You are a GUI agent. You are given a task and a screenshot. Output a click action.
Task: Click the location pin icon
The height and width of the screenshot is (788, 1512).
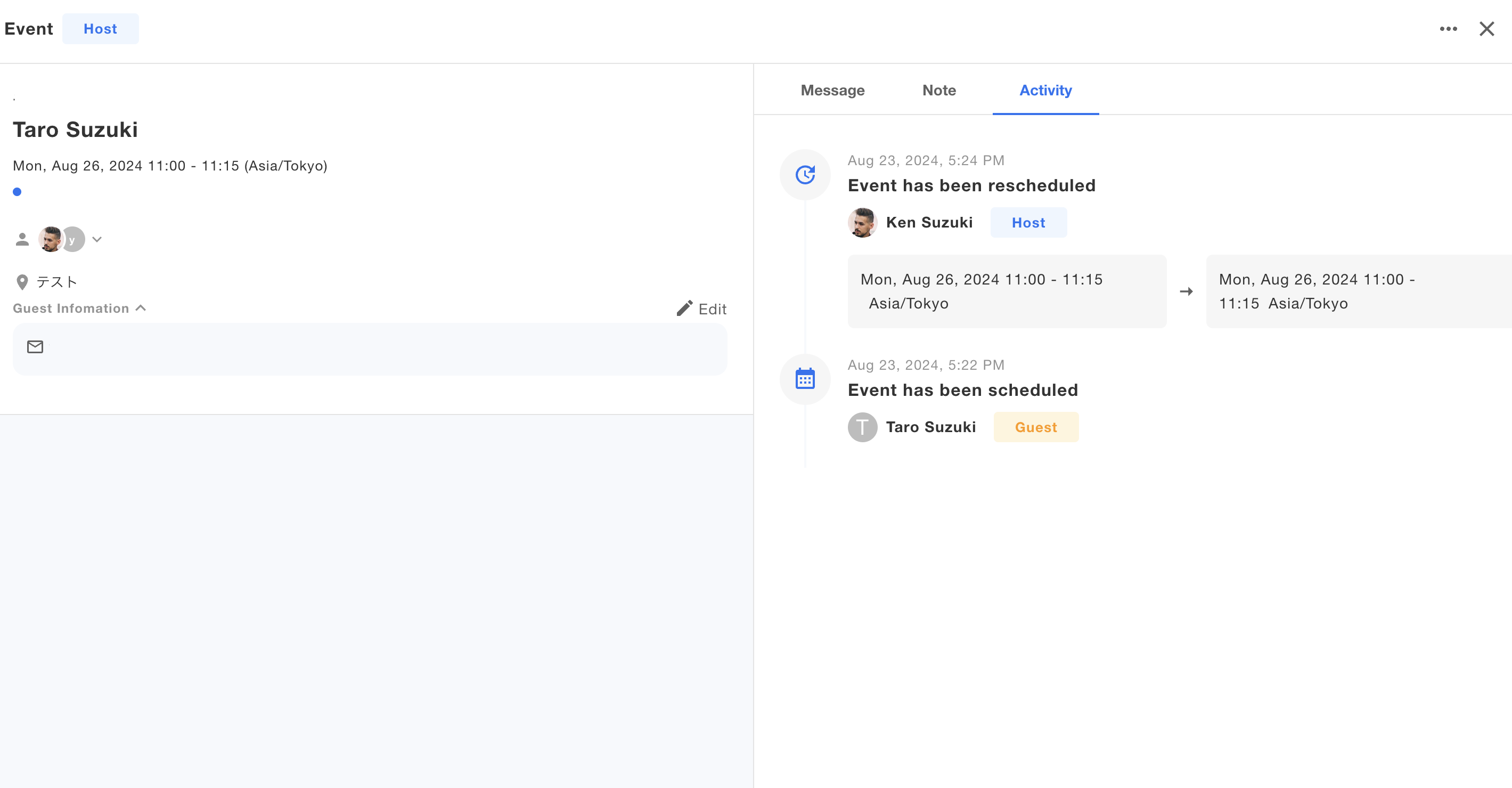click(x=21, y=281)
